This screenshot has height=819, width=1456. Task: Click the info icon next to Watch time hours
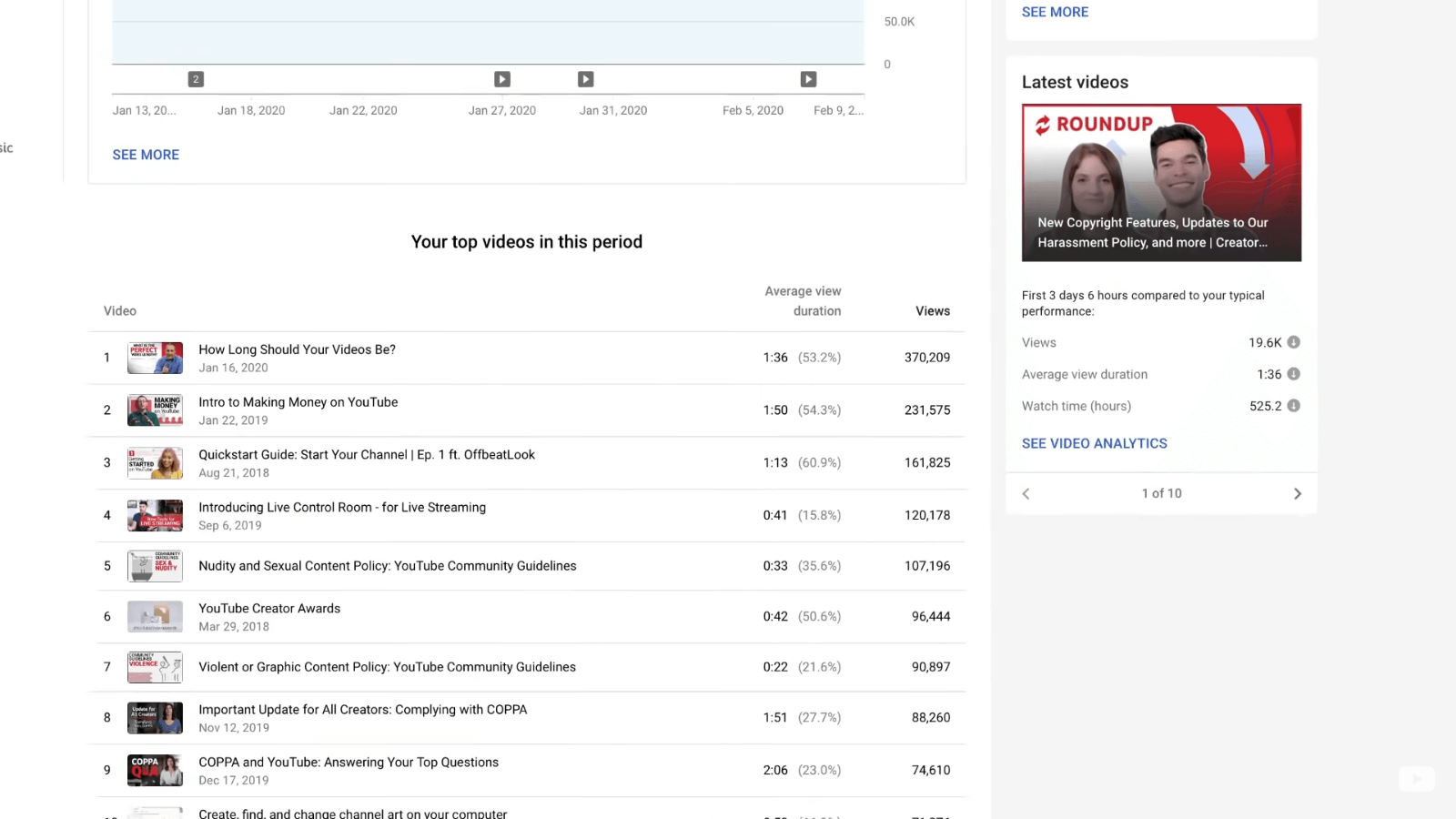point(1293,406)
